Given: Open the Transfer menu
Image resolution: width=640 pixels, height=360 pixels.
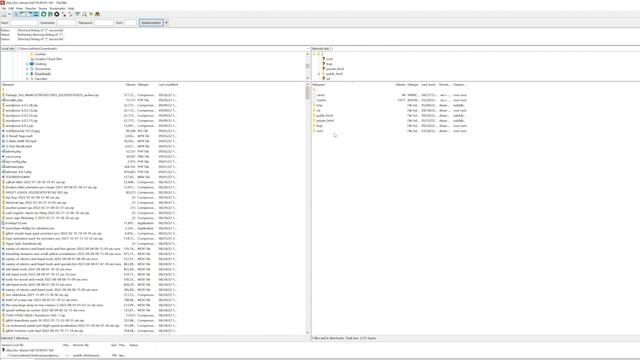Looking at the screenshot, I should tap(31, 9).
